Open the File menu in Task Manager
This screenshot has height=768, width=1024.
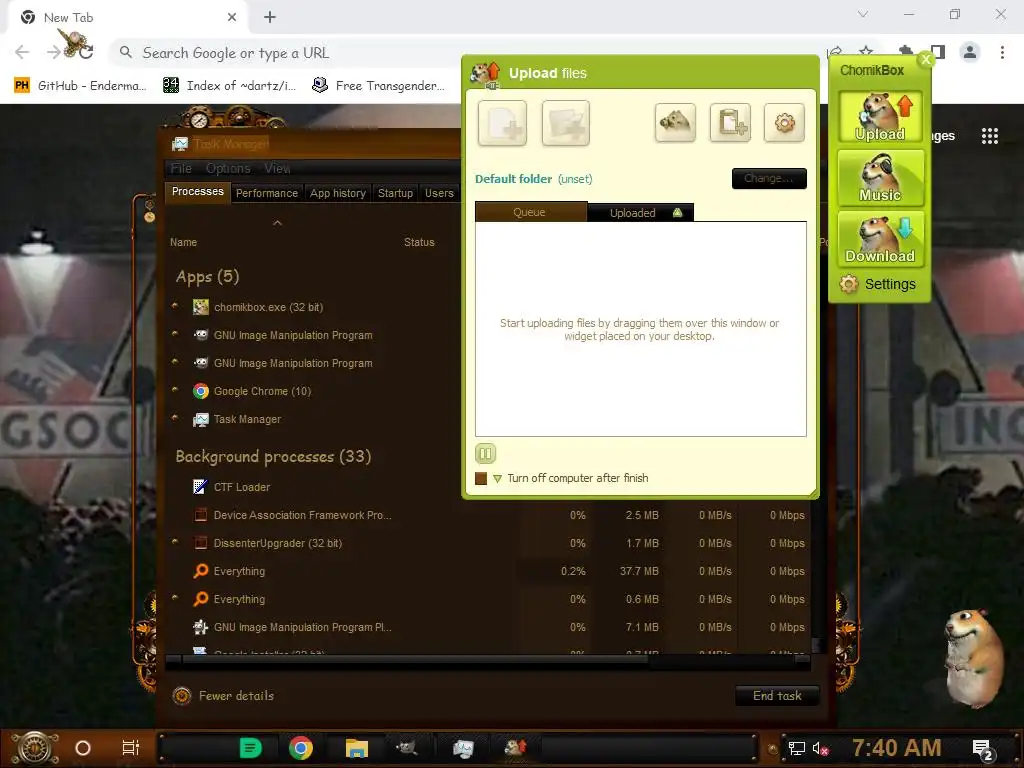181,168
